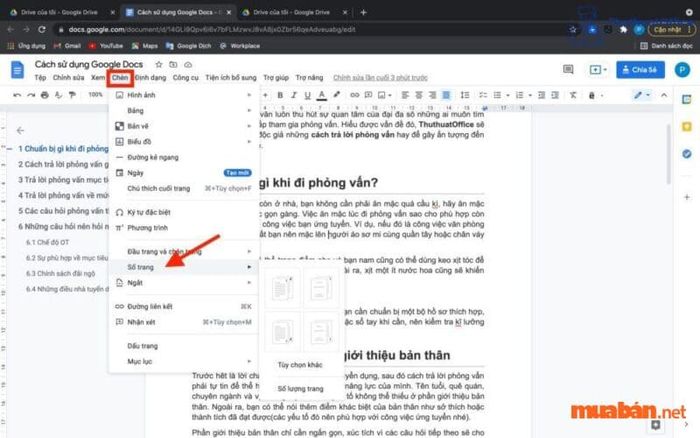Star the document next to title
The width and height of the screenshot is (700, 438).
158,65
